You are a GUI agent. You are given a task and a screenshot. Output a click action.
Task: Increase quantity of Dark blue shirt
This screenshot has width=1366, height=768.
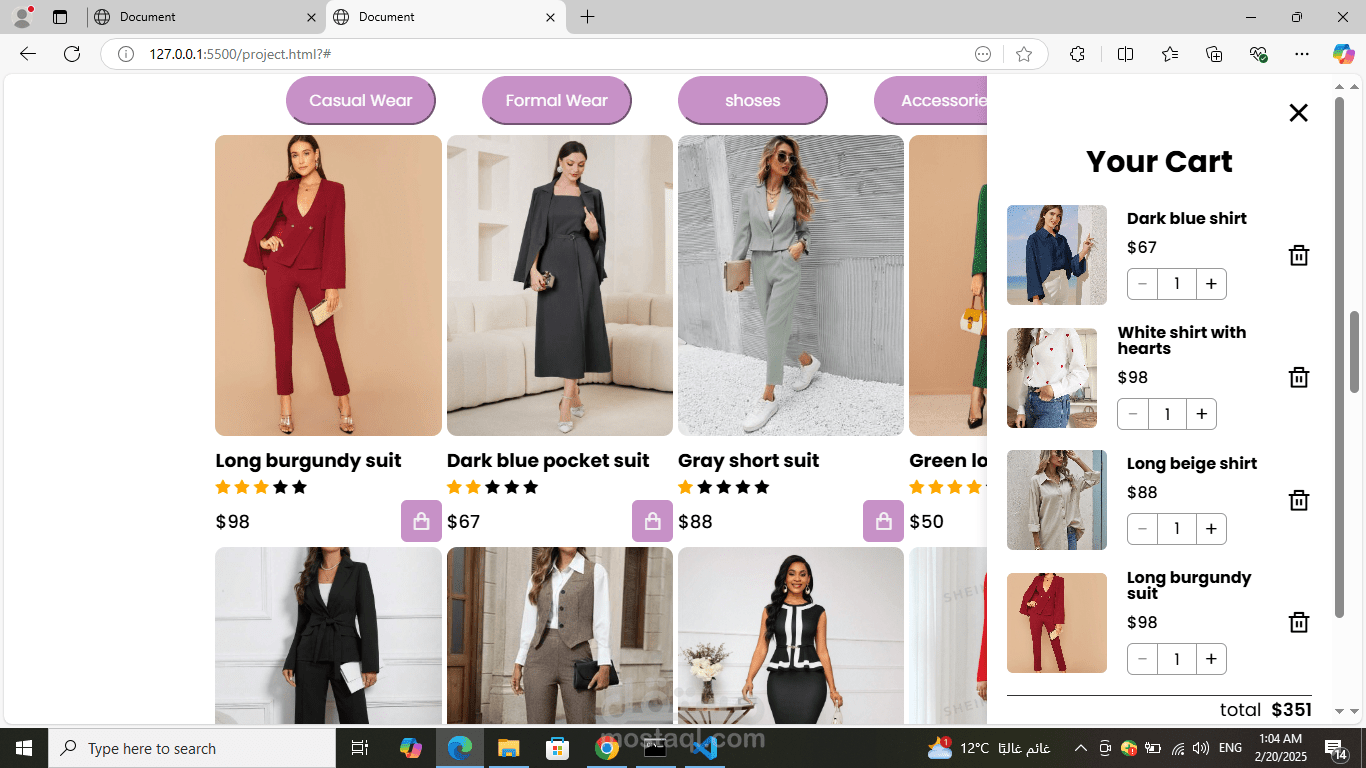tap(1211, 284)
